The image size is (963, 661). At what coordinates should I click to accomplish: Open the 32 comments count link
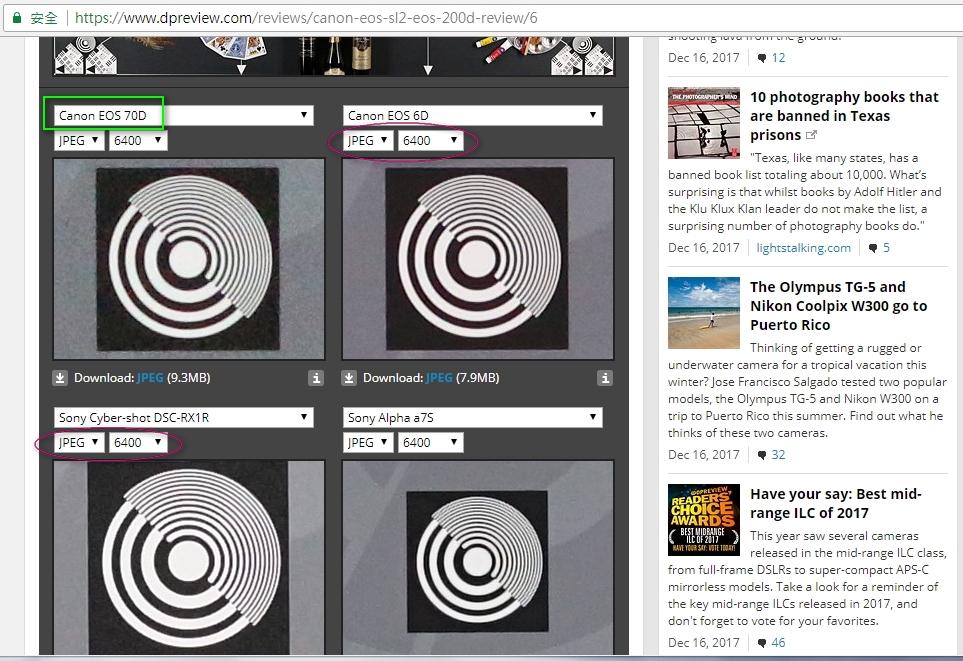tap(778, 455)
